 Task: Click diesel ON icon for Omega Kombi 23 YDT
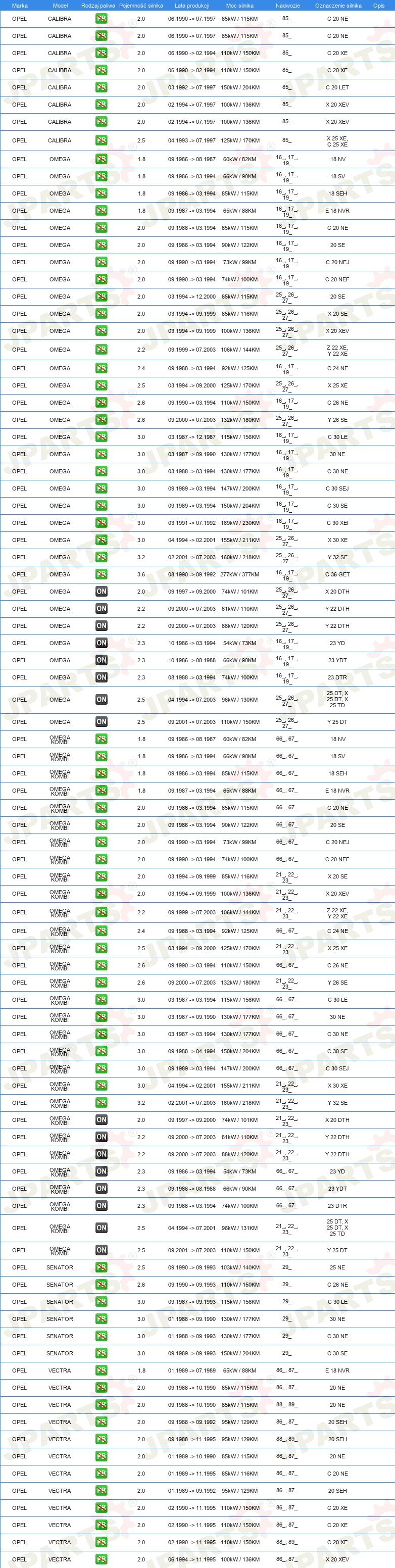coord(101,1189)
